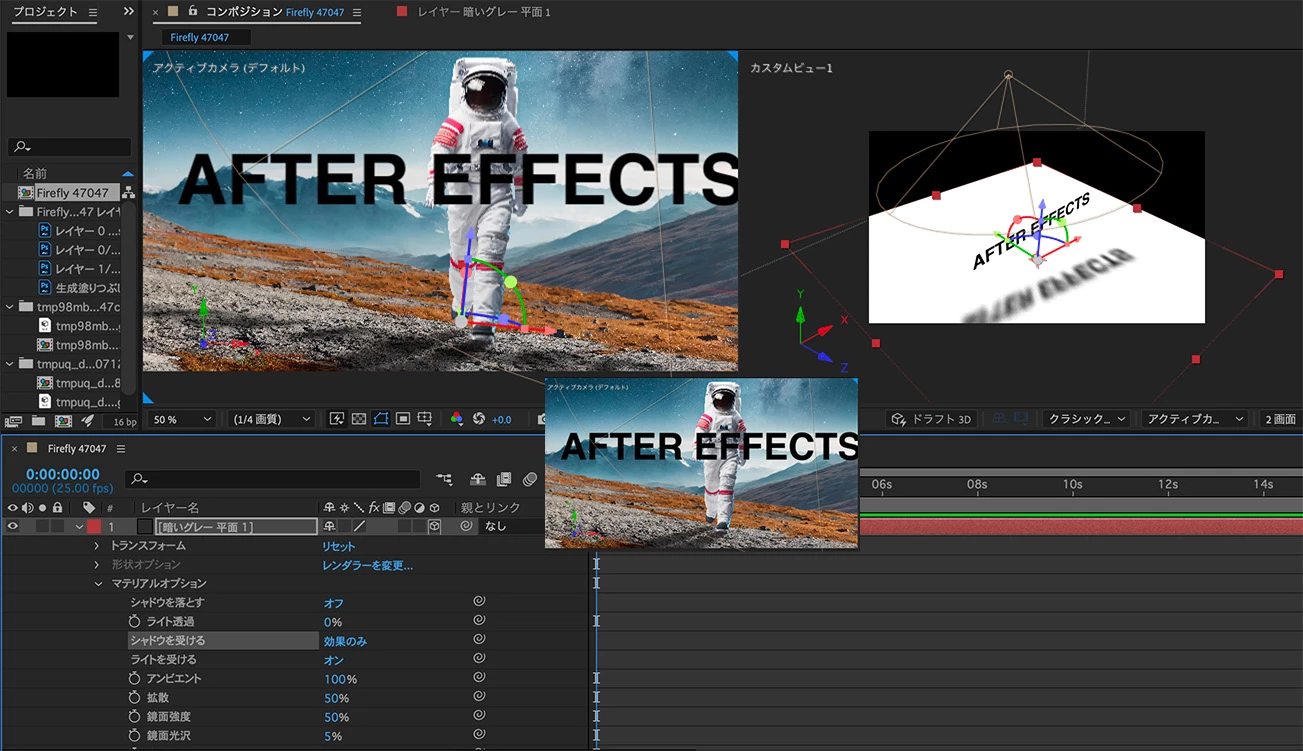Expand hidden panels with double-chevron icon
Viewport: 1303px width, 751px height.
pyautogui.click(x=128, y=12)
